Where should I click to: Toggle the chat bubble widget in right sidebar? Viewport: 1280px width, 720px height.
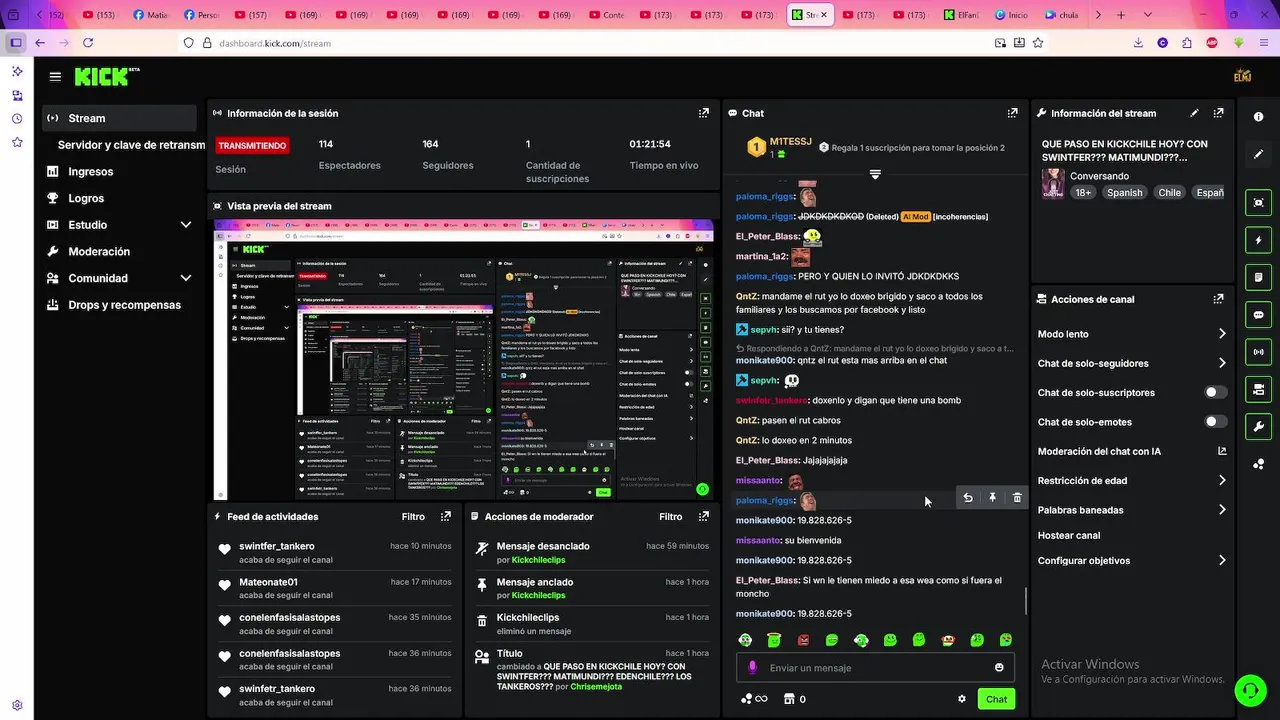[x=1258, y=314]
